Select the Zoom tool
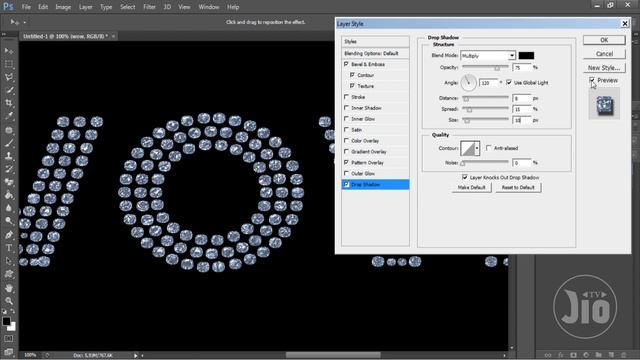 (9, 301)
